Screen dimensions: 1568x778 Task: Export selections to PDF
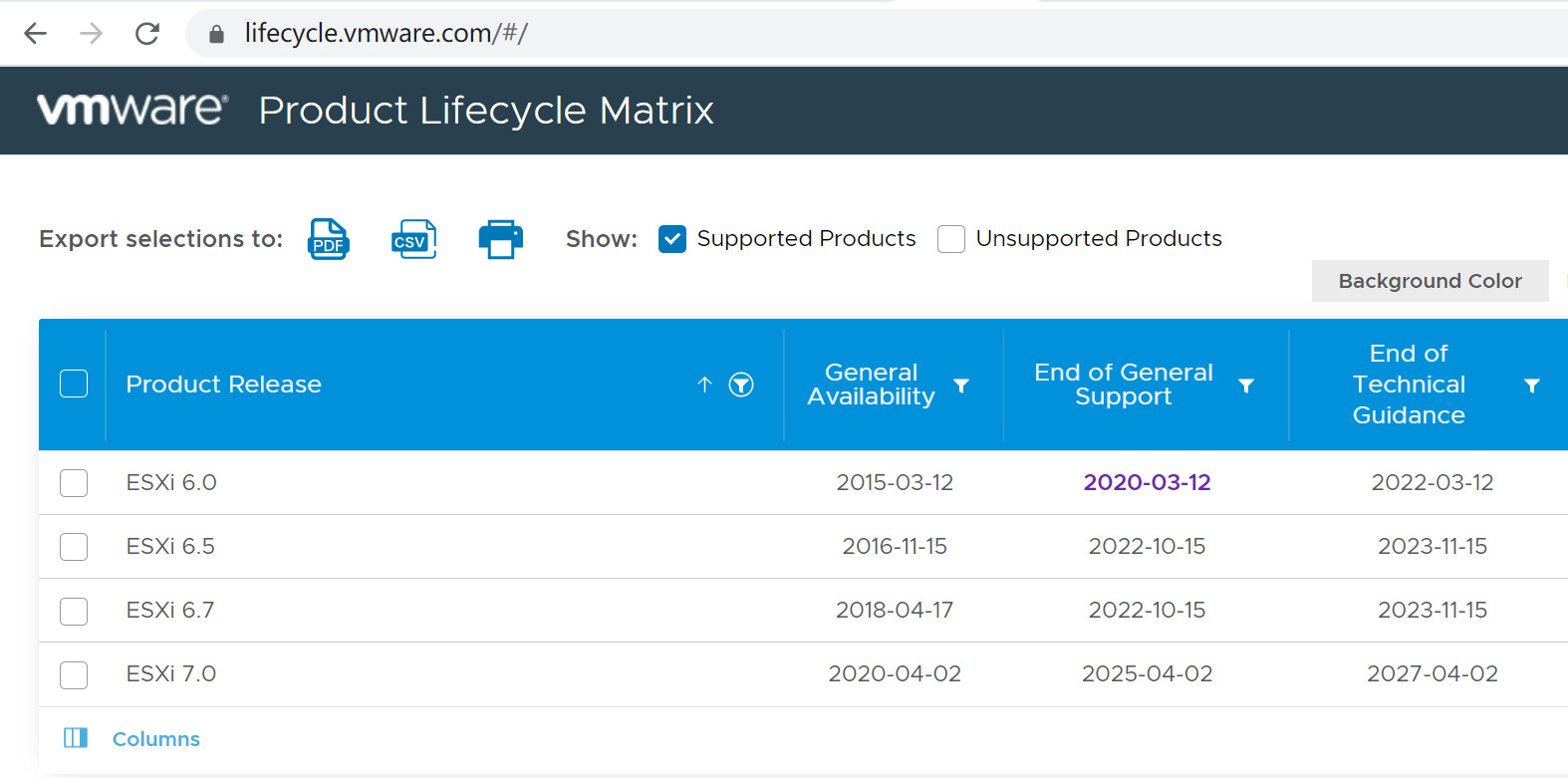tap(329, 239)
